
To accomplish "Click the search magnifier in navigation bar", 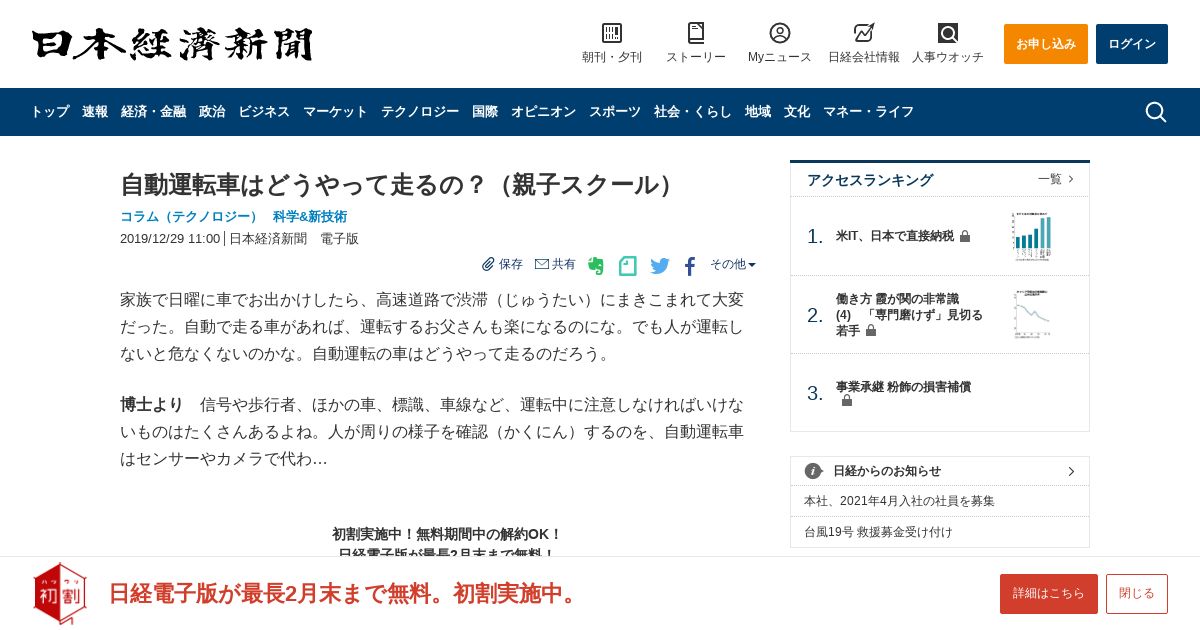I will click(1156, 112).
